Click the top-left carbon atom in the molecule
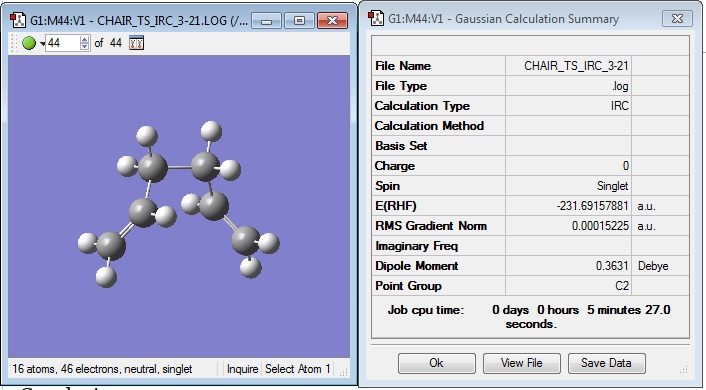This screenshot has width=706, height=390. point(152,168)
